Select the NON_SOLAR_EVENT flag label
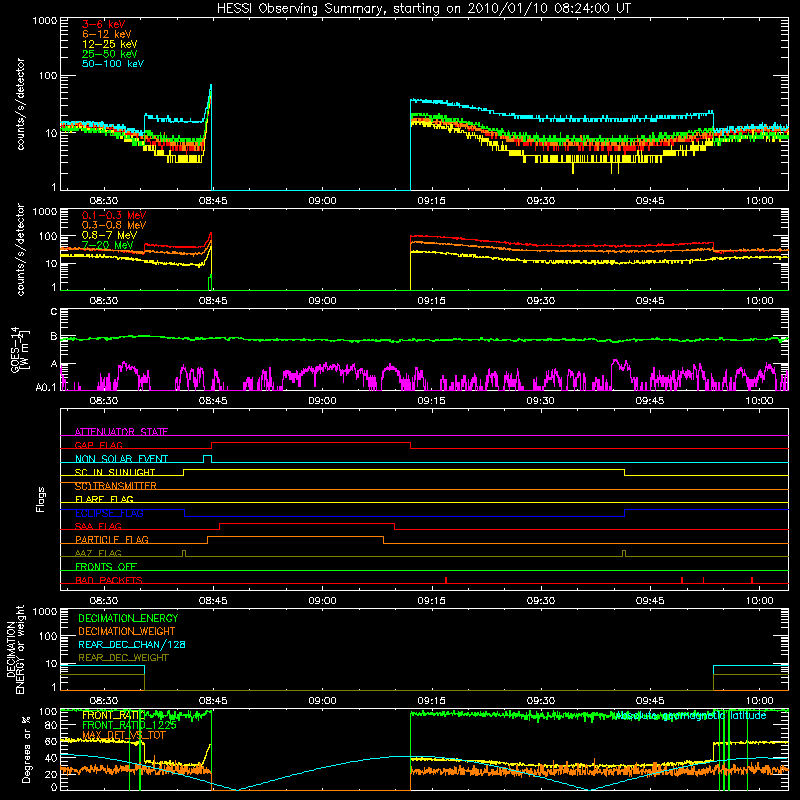800x800 pixels. 121,459
